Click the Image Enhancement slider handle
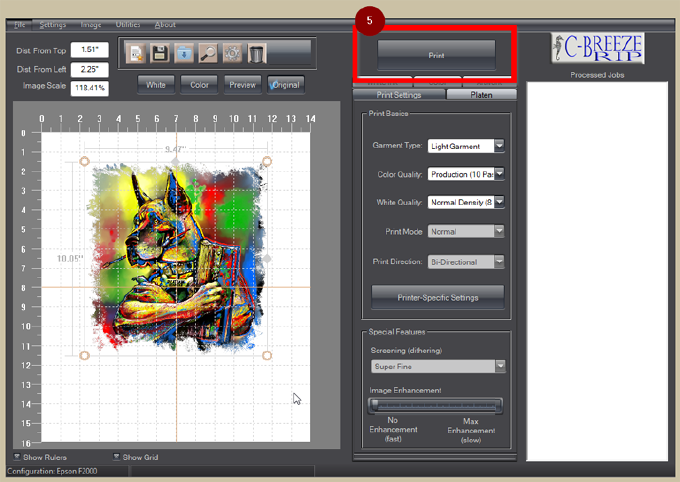This screenshot has width=680, height=482. (x=375, y=405)
